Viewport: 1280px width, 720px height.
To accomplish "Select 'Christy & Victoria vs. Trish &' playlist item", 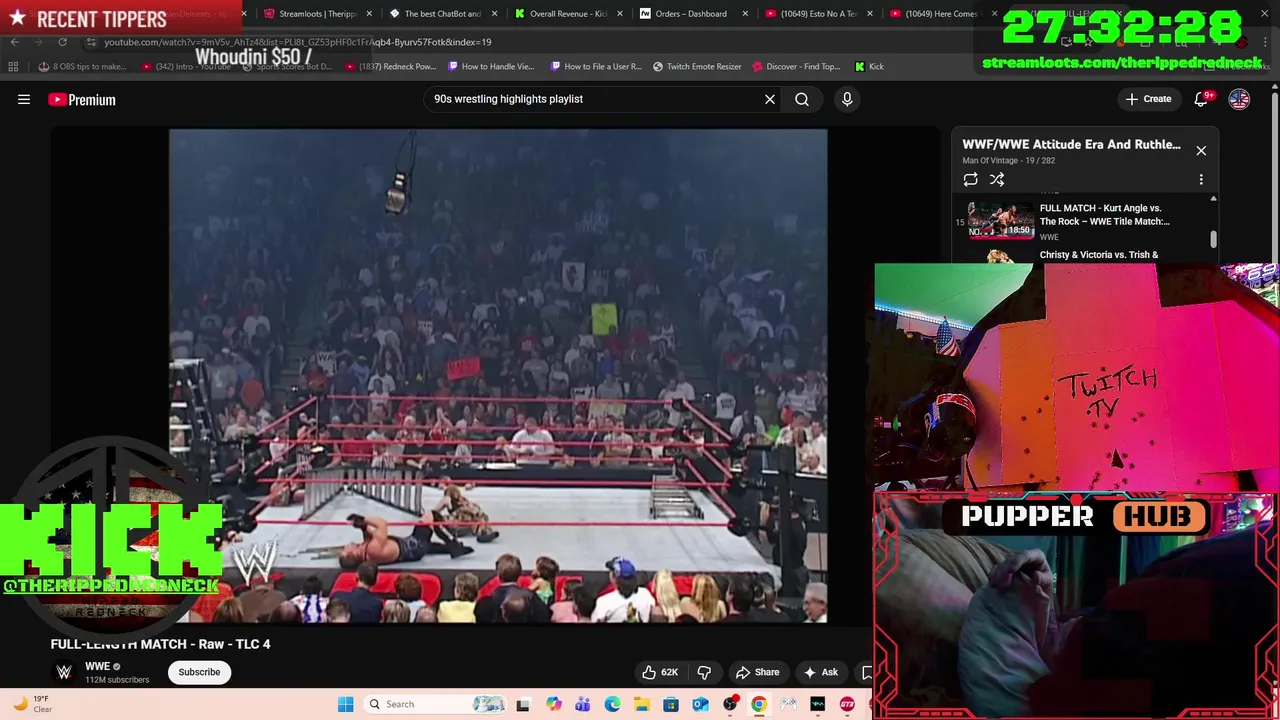I will point(1098,255).
